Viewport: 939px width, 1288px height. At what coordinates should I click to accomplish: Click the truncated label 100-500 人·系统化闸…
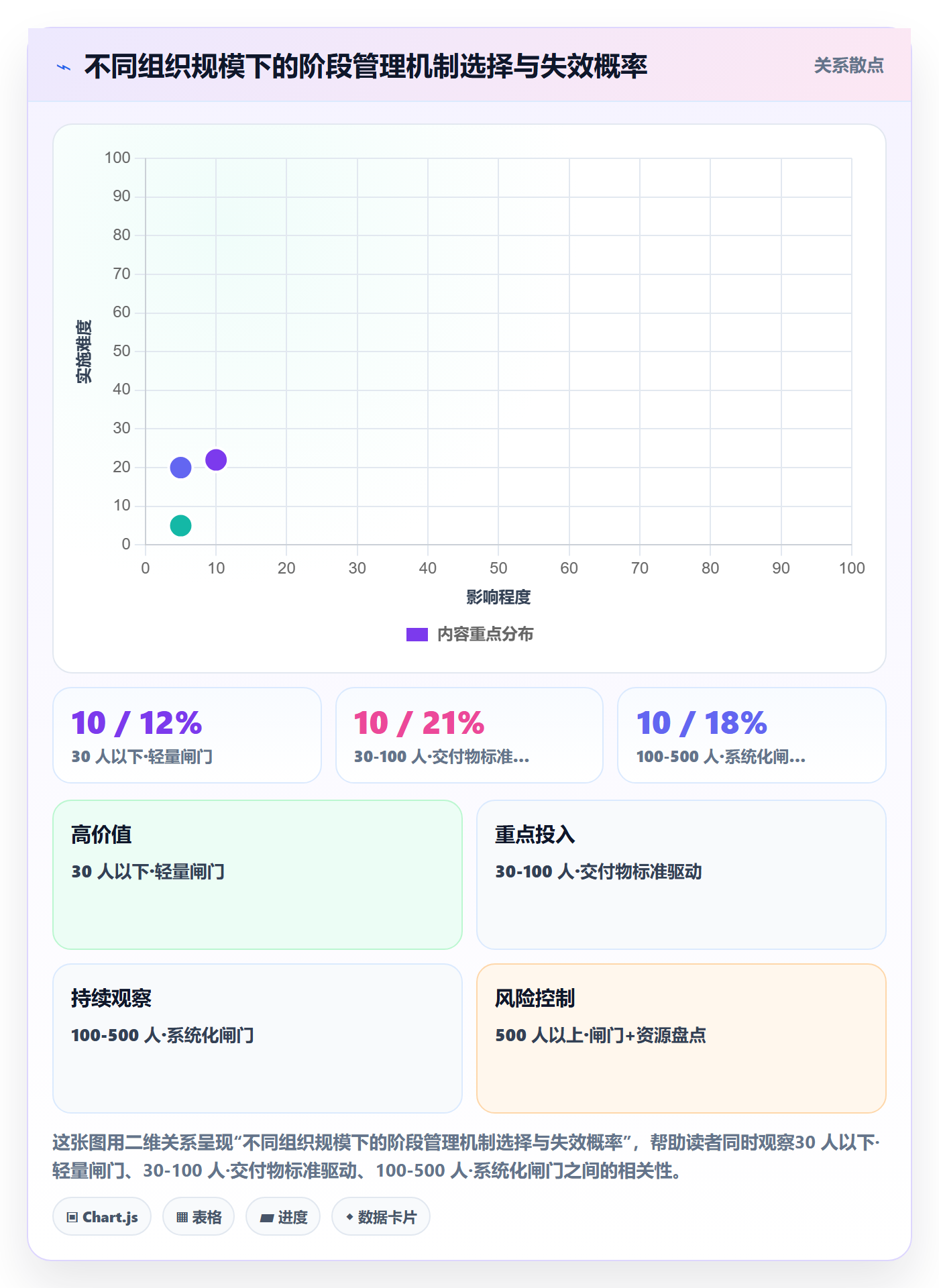point(721,757)
